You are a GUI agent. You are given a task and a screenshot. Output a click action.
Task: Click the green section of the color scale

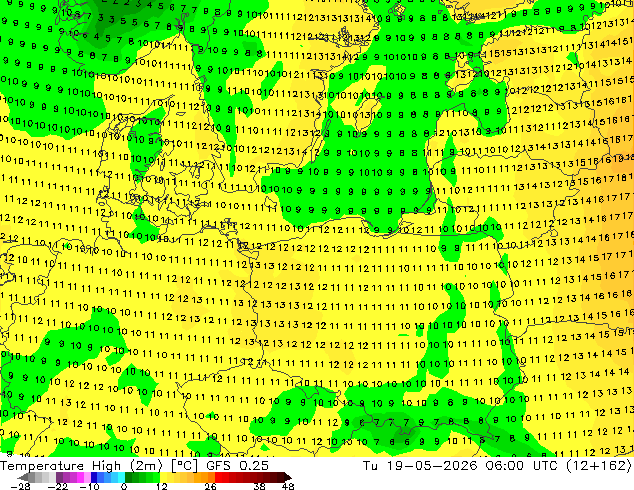pos(142,477)
